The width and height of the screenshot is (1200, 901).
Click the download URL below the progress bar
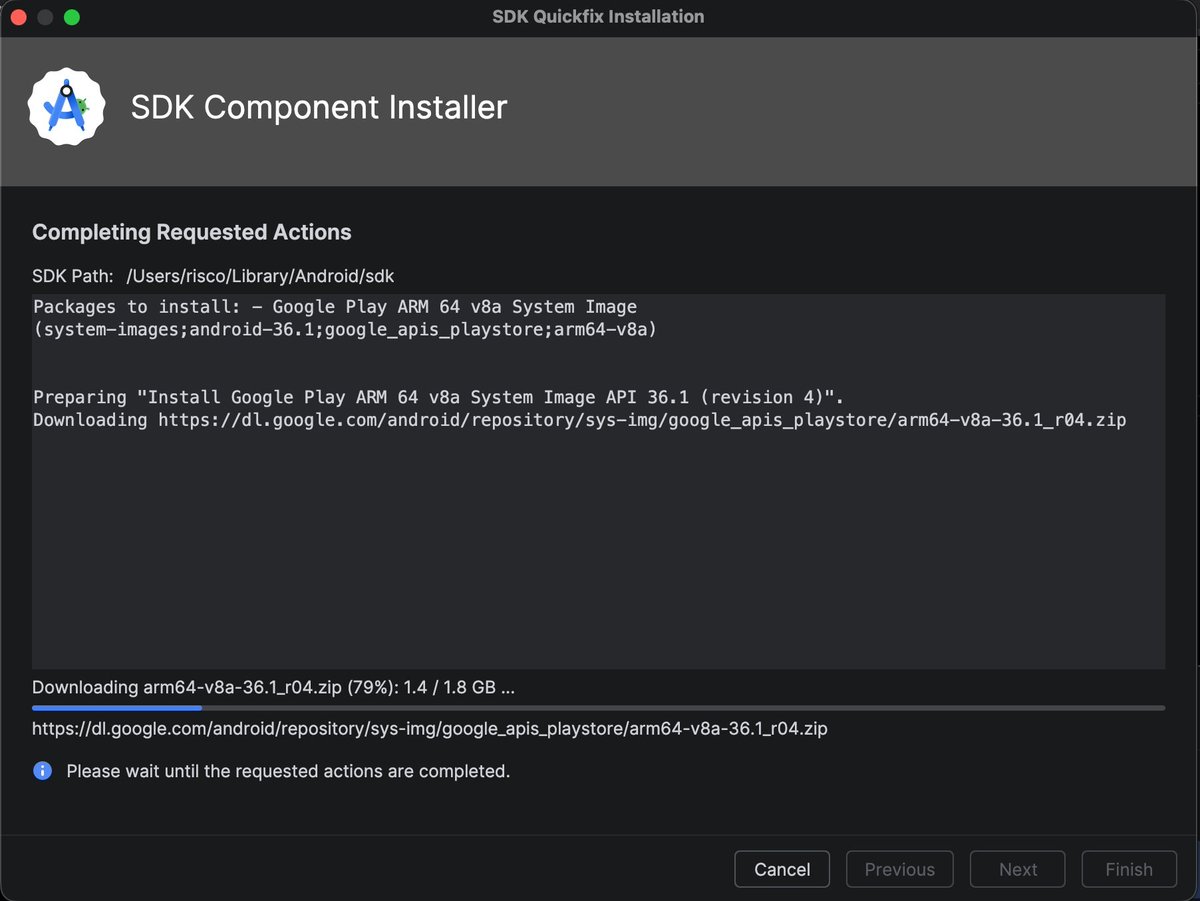tap(430, 729)
